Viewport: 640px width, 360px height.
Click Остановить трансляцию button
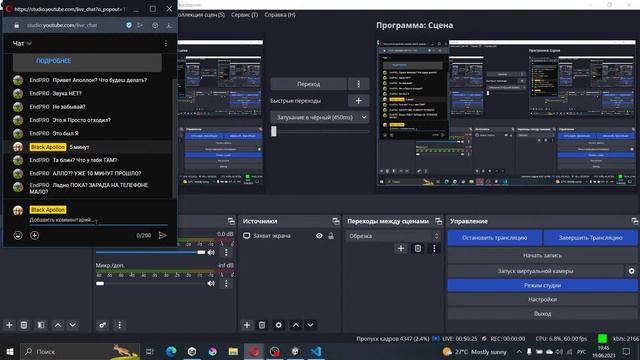click(495, 238)
